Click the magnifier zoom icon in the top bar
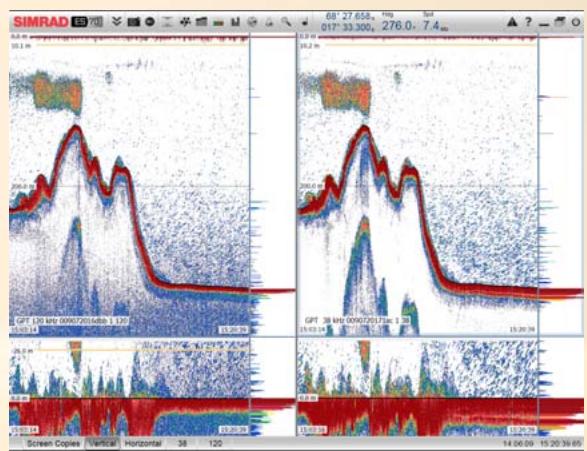587x451 pixels. 286,22
